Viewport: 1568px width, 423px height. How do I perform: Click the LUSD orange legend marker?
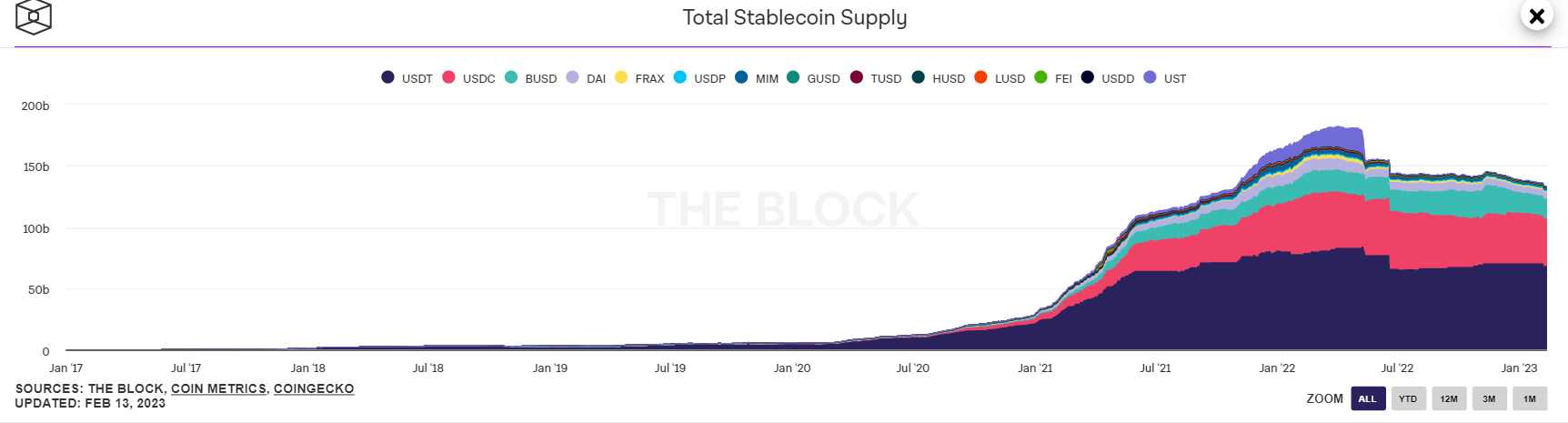(x=980, y=77)
